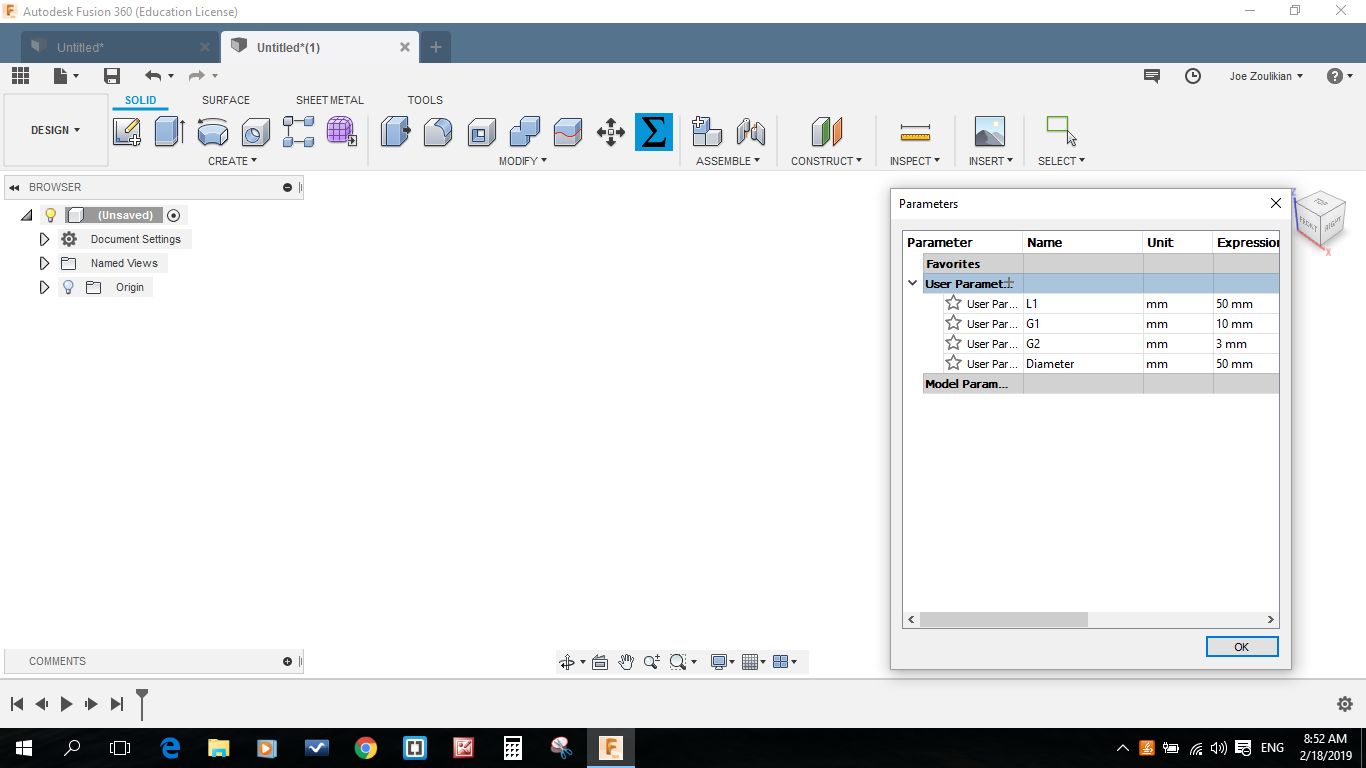The width and height of the screenshot is (1366, 768).
Task: Switch to the SHEET METAL tab
Action: [x=330, y=100]
